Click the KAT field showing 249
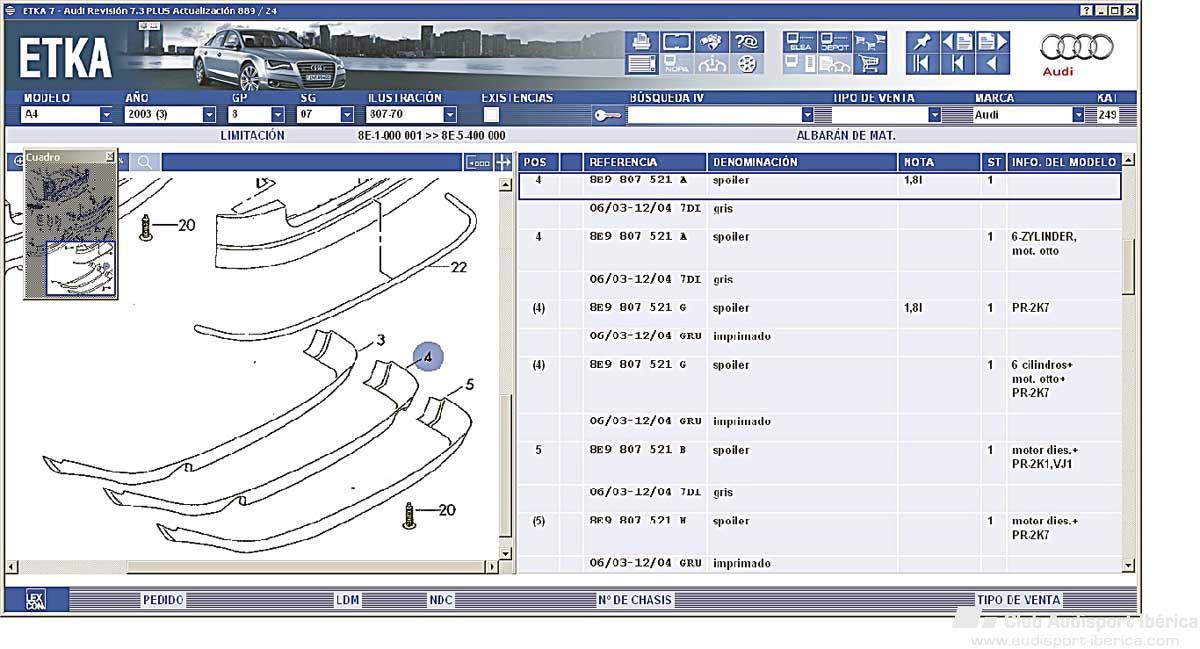The width and height of the screenshot is (1200, 649). (1107, 115)
